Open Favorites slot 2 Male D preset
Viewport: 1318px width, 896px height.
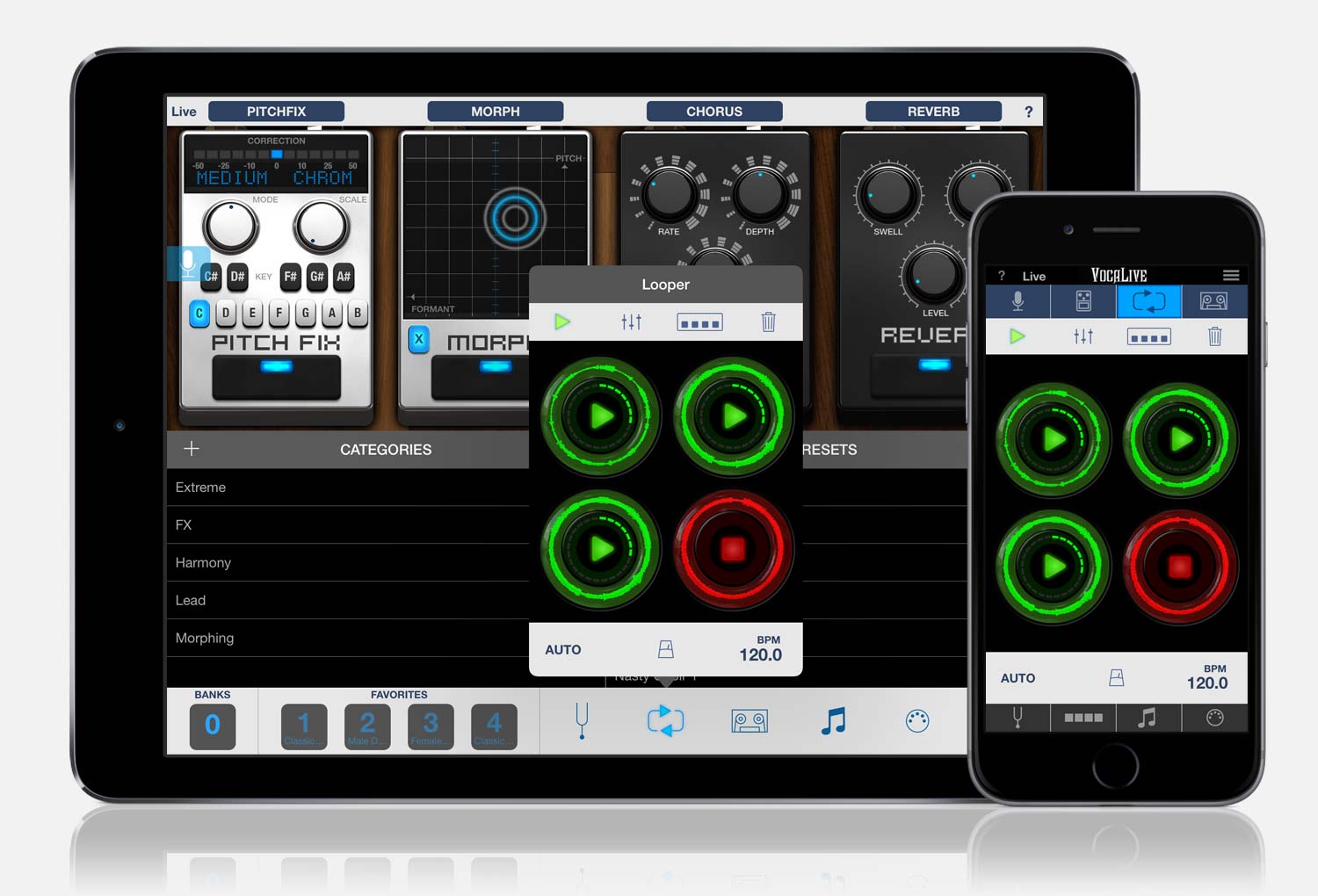[366, 725]
